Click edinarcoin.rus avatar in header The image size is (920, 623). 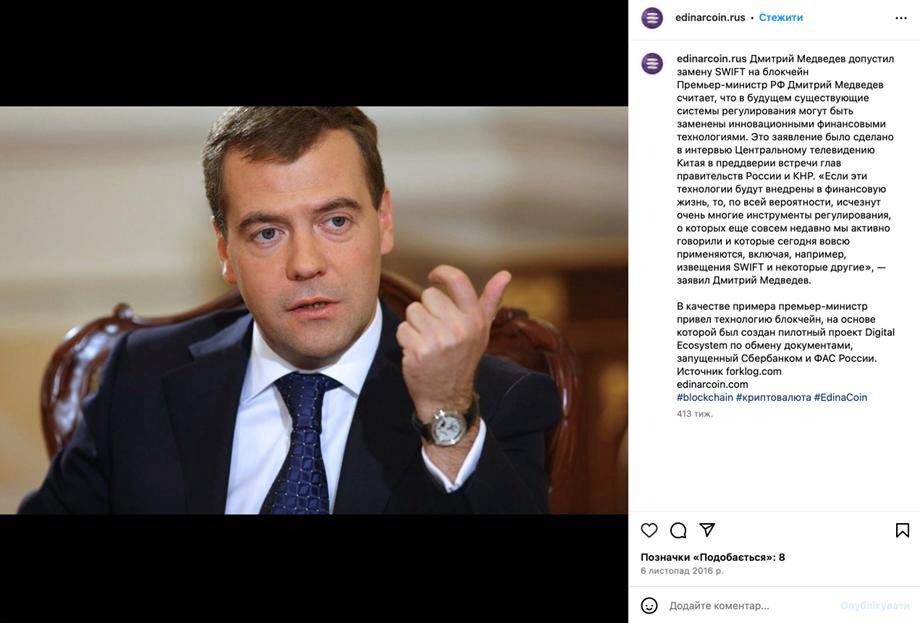click(652, 18)
